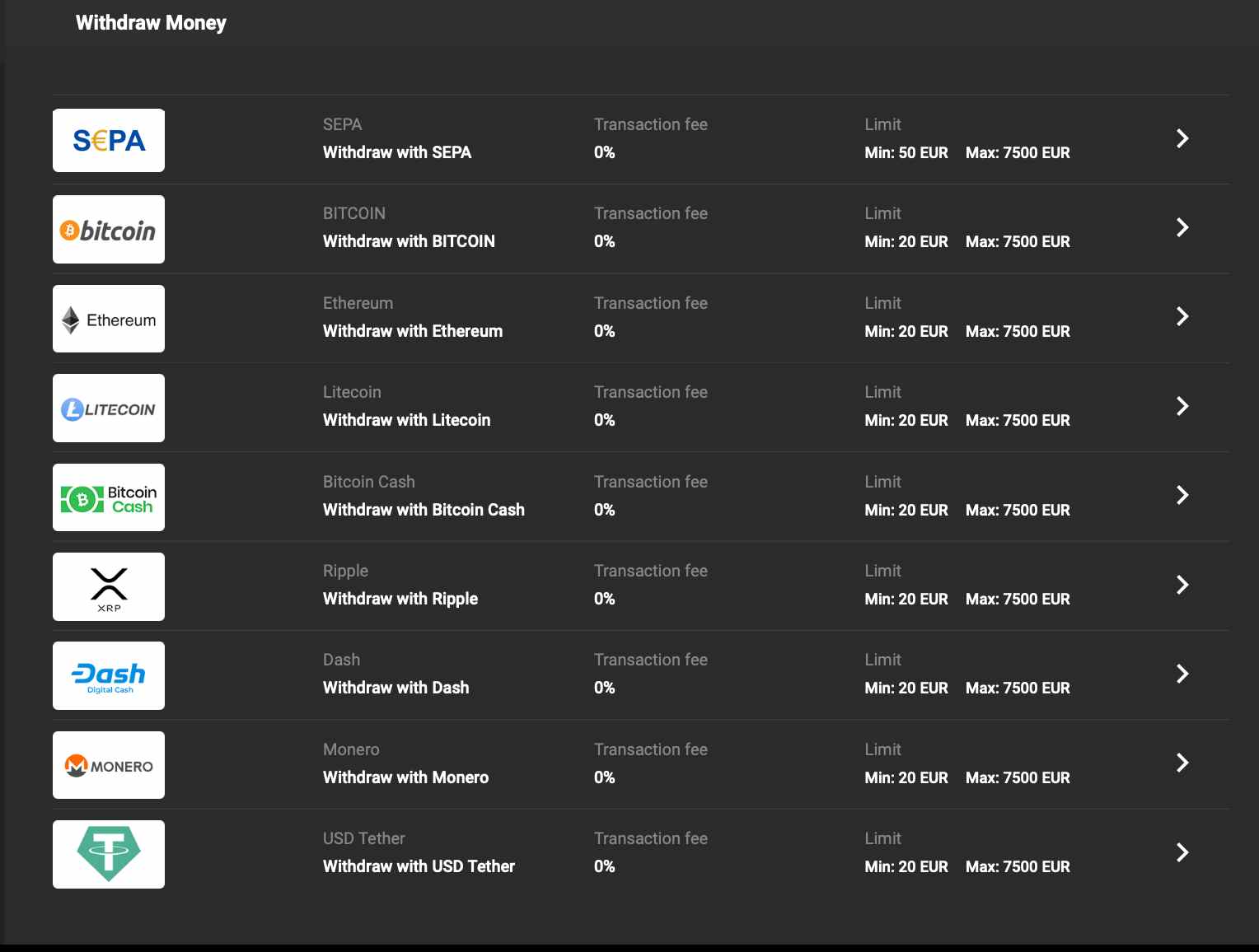Viewport: 1259px width, 952px height.
Task: Click the Bitcoin Cash logo icon
Action: (109, 497)
